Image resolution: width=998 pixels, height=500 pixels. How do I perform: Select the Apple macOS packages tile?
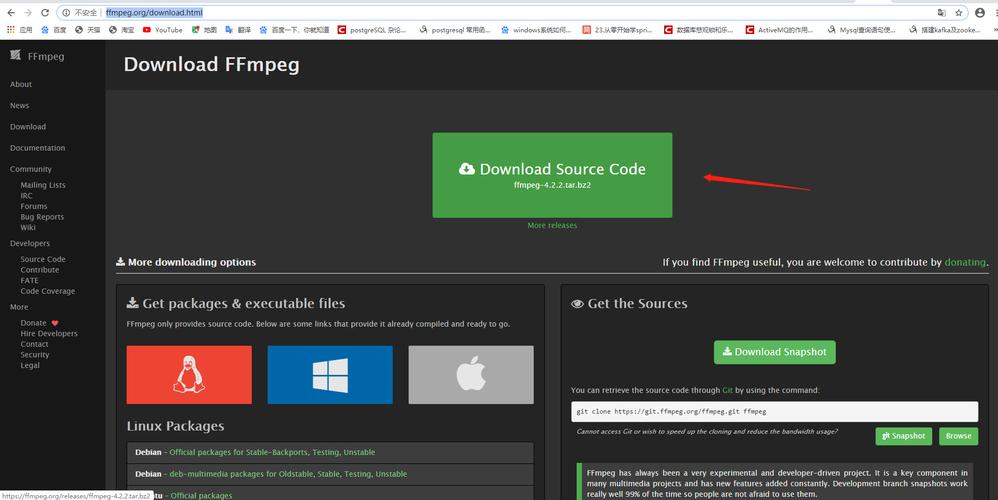pyautogui.click(x=471, y=375)
